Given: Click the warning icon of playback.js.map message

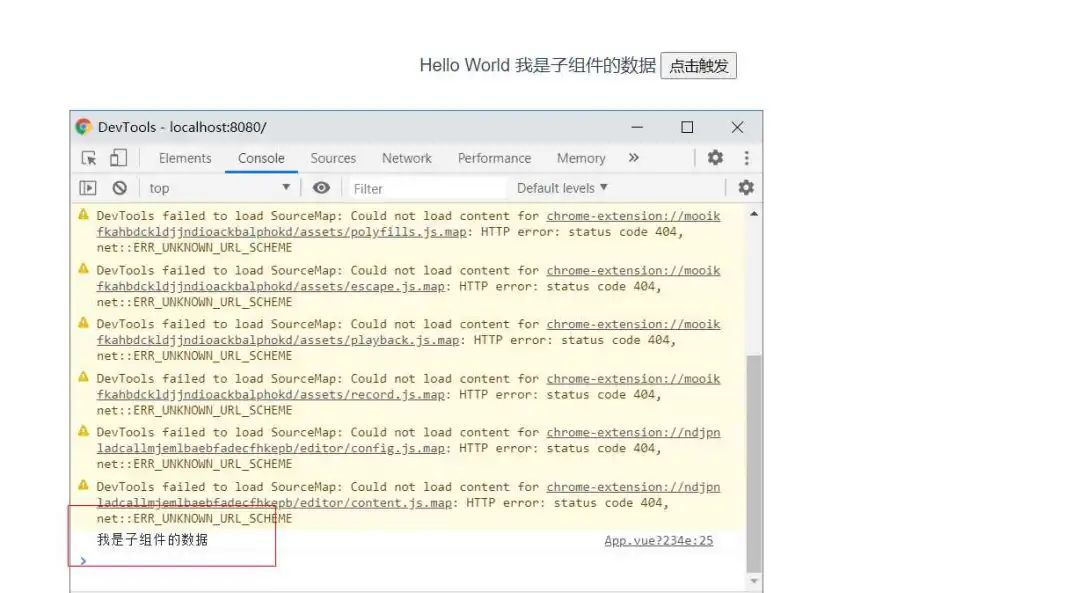Looking at the screenshot, I should 83,322.
